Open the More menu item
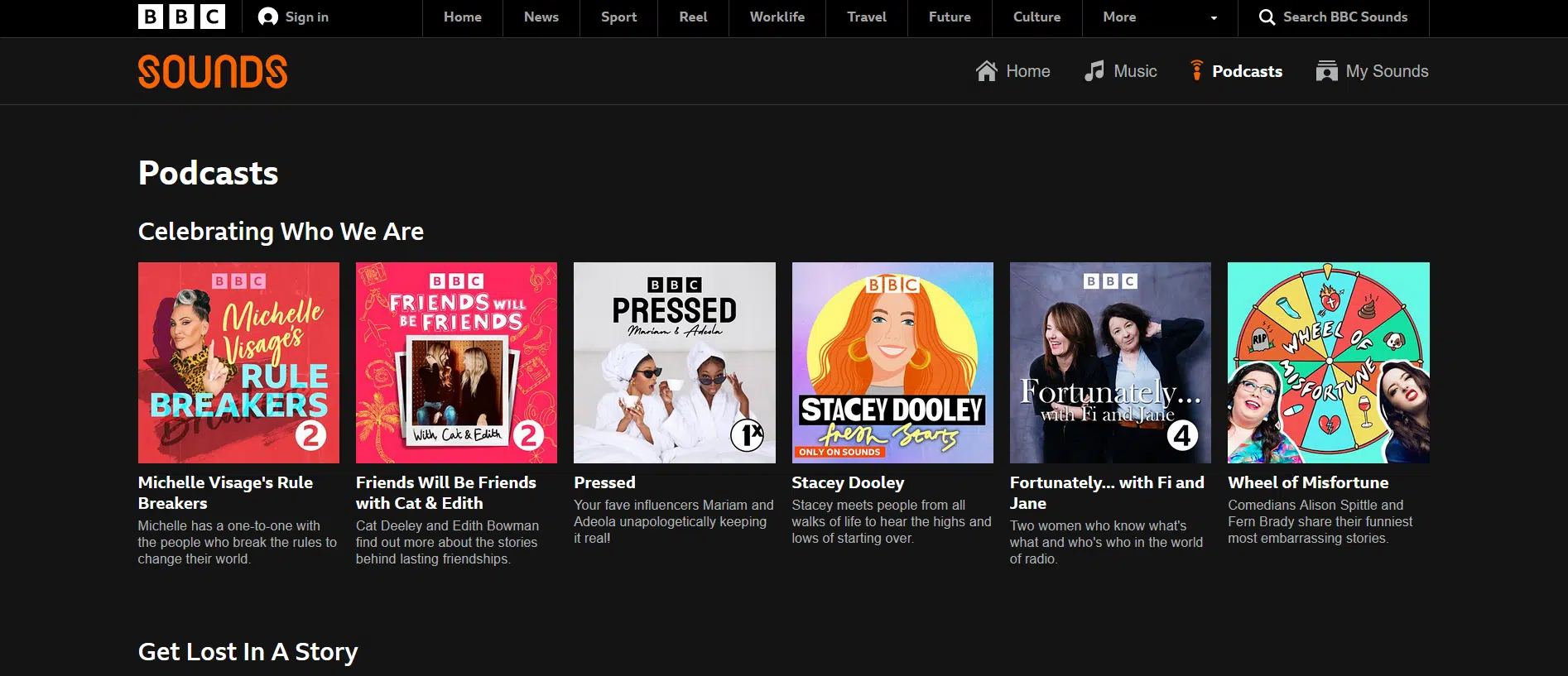The width and height of the screenshot is (1568, 676). [x=1119, y=17]
